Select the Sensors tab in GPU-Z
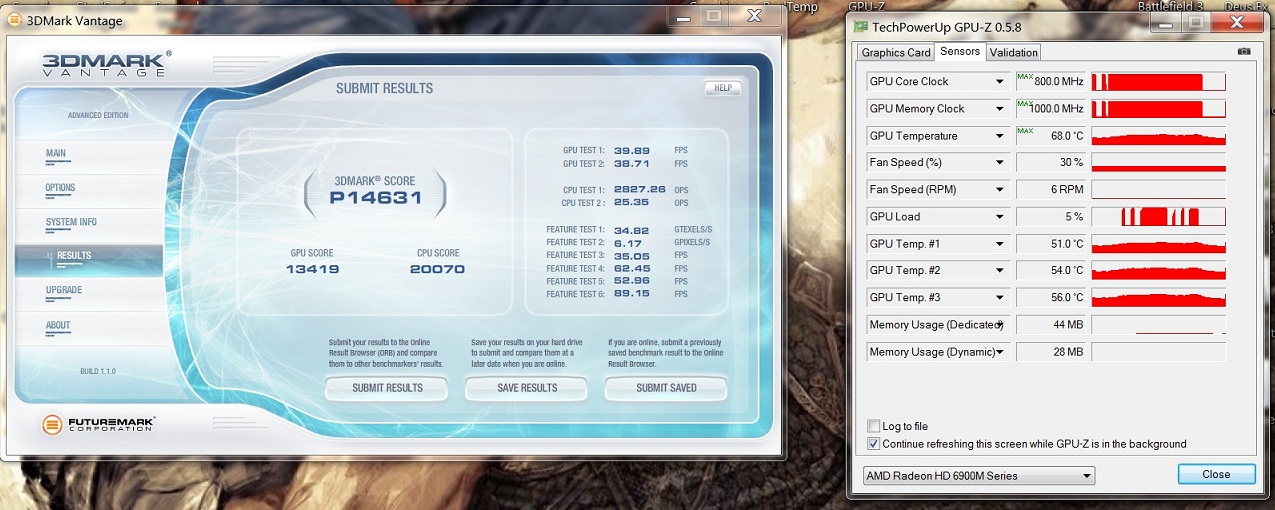This screenshot has width=1275, height=510. pyautogui.click(x=960, y=51)
